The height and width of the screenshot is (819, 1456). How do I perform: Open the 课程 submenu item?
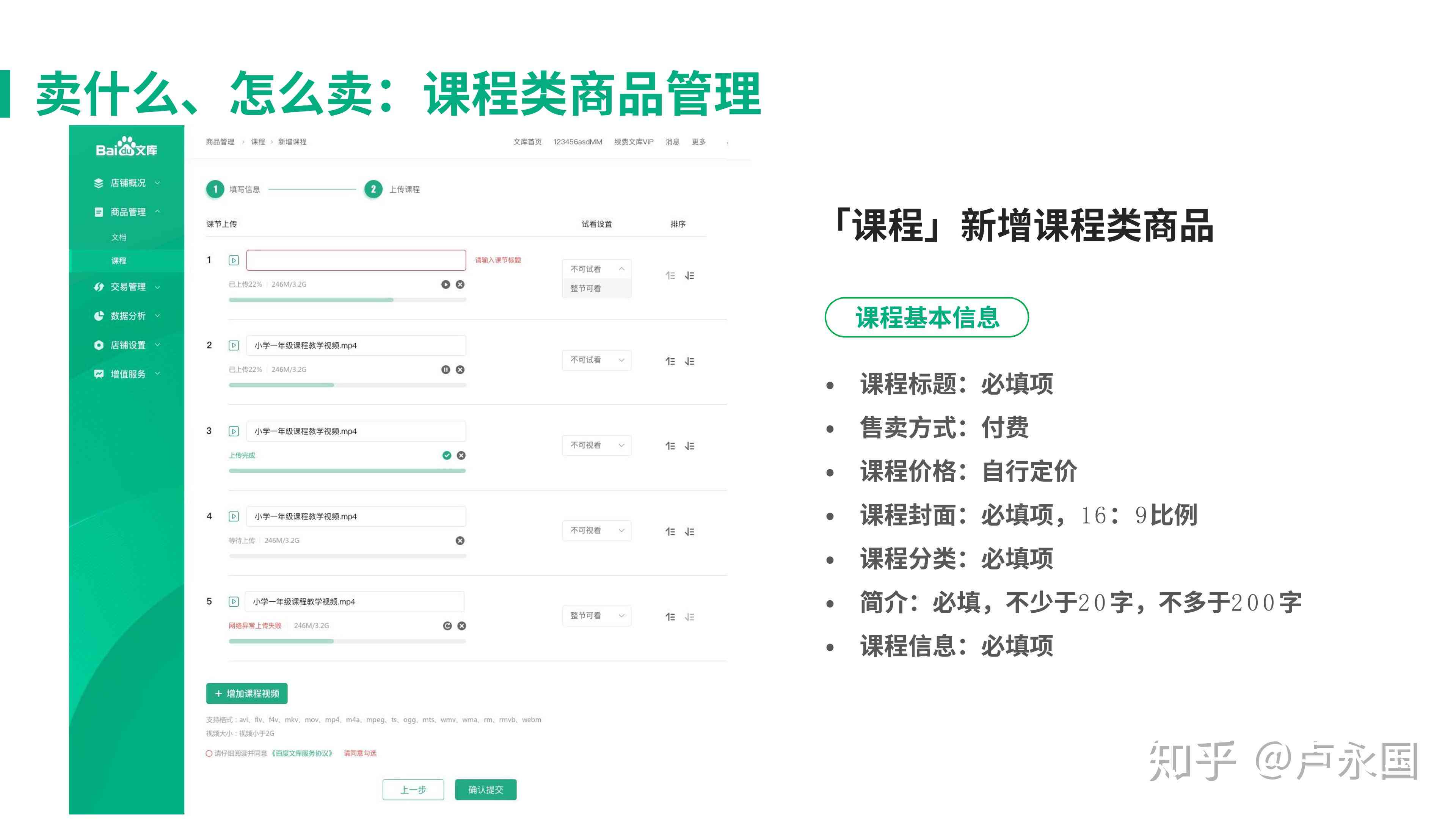pyautogui.click(x=119, y=261)
